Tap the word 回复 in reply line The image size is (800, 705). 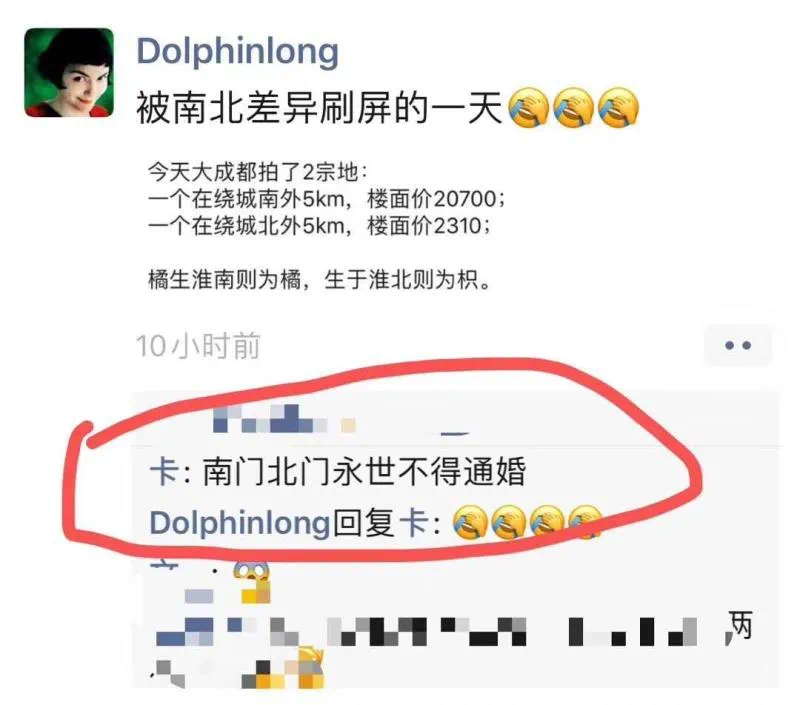click(364, 524)
